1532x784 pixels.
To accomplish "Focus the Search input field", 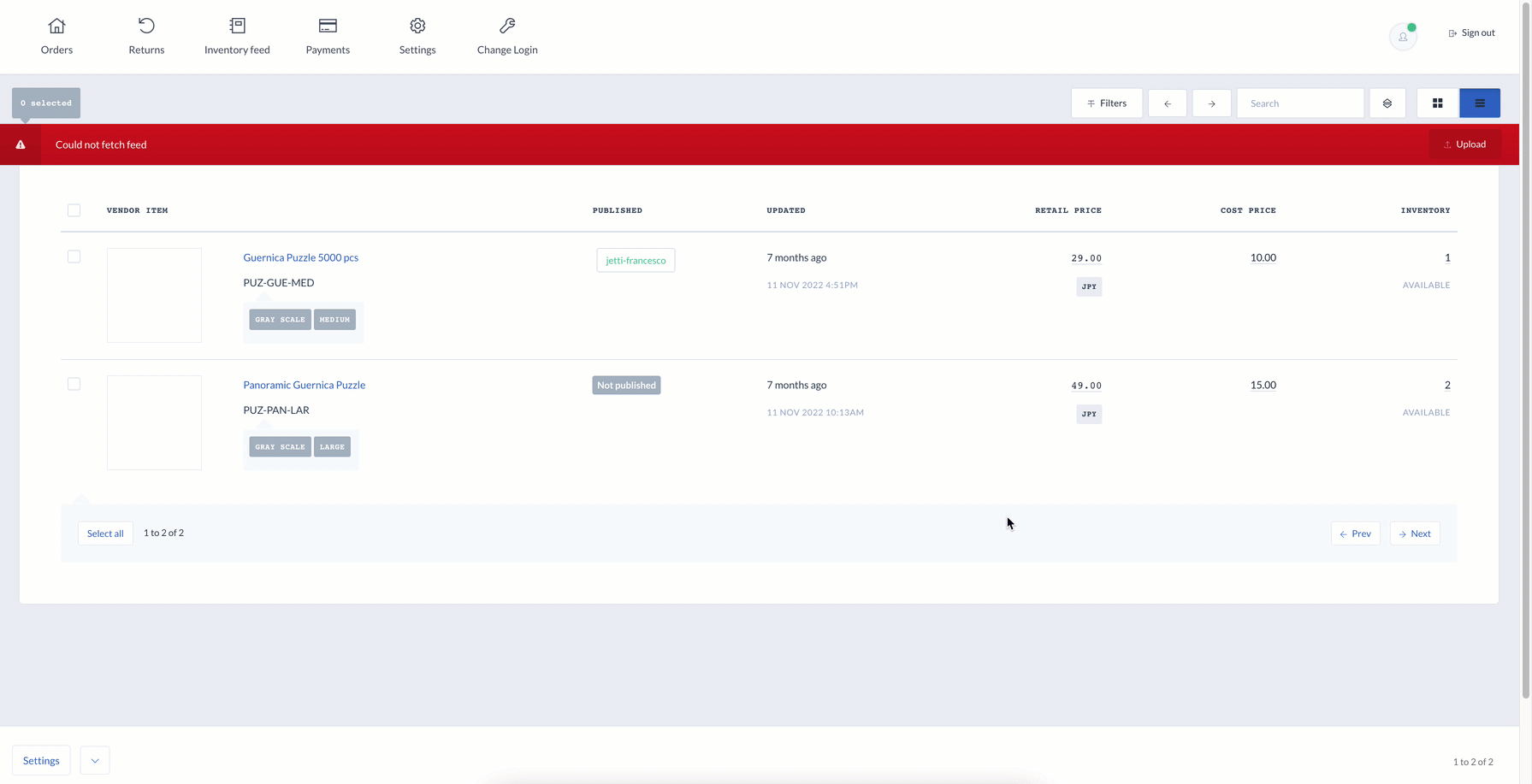I will (1300, 103).
